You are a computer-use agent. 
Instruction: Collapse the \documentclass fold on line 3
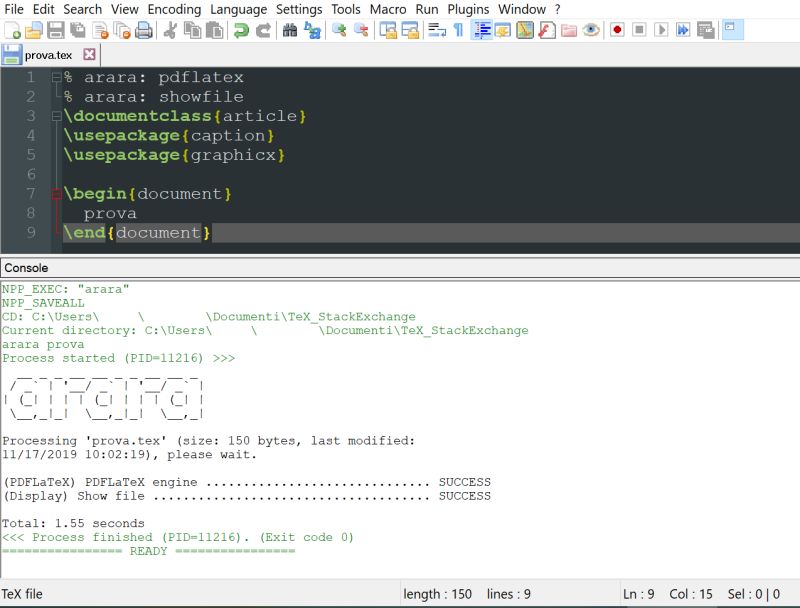[x=56, y=116]
